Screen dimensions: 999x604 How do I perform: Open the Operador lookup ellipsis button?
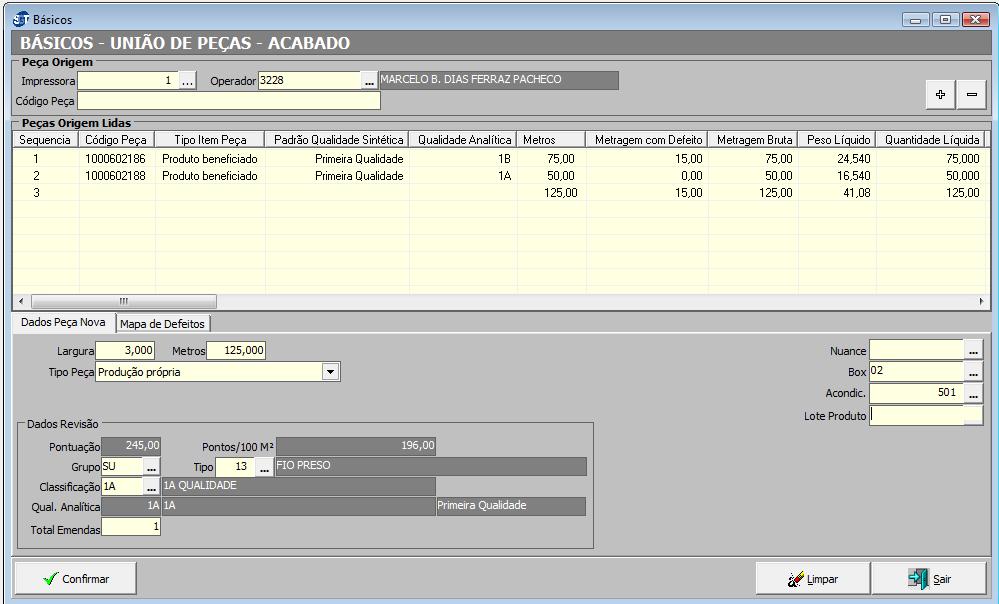coord(369,81)
